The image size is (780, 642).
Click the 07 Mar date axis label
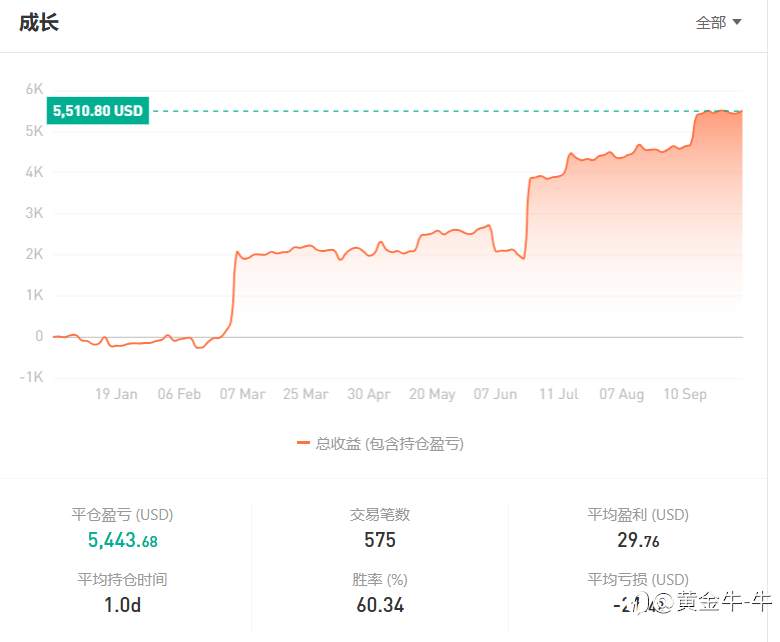point(242,394)
